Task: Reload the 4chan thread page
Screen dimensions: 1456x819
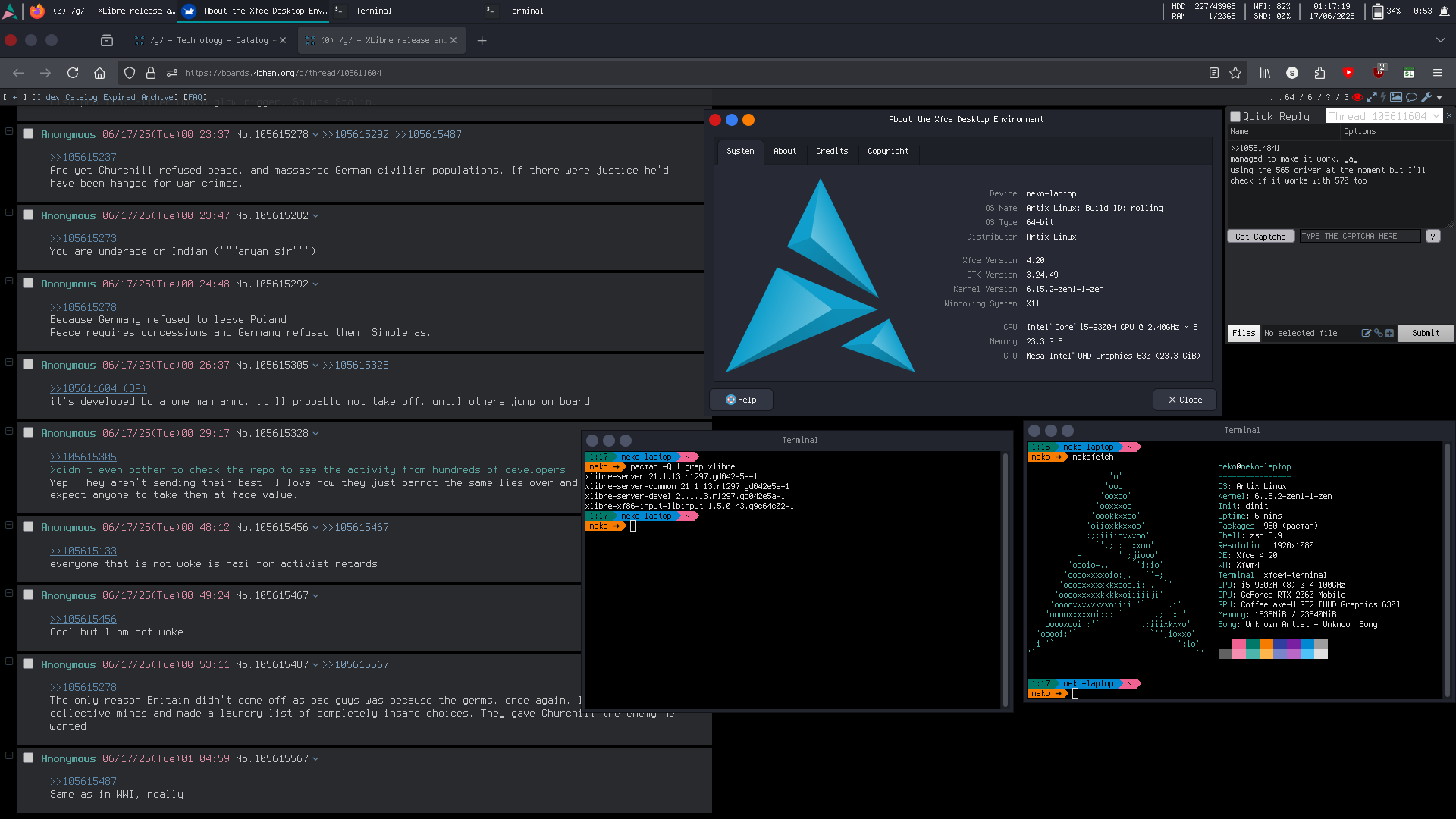Action: pyautogui.click(x=73, y=73)
